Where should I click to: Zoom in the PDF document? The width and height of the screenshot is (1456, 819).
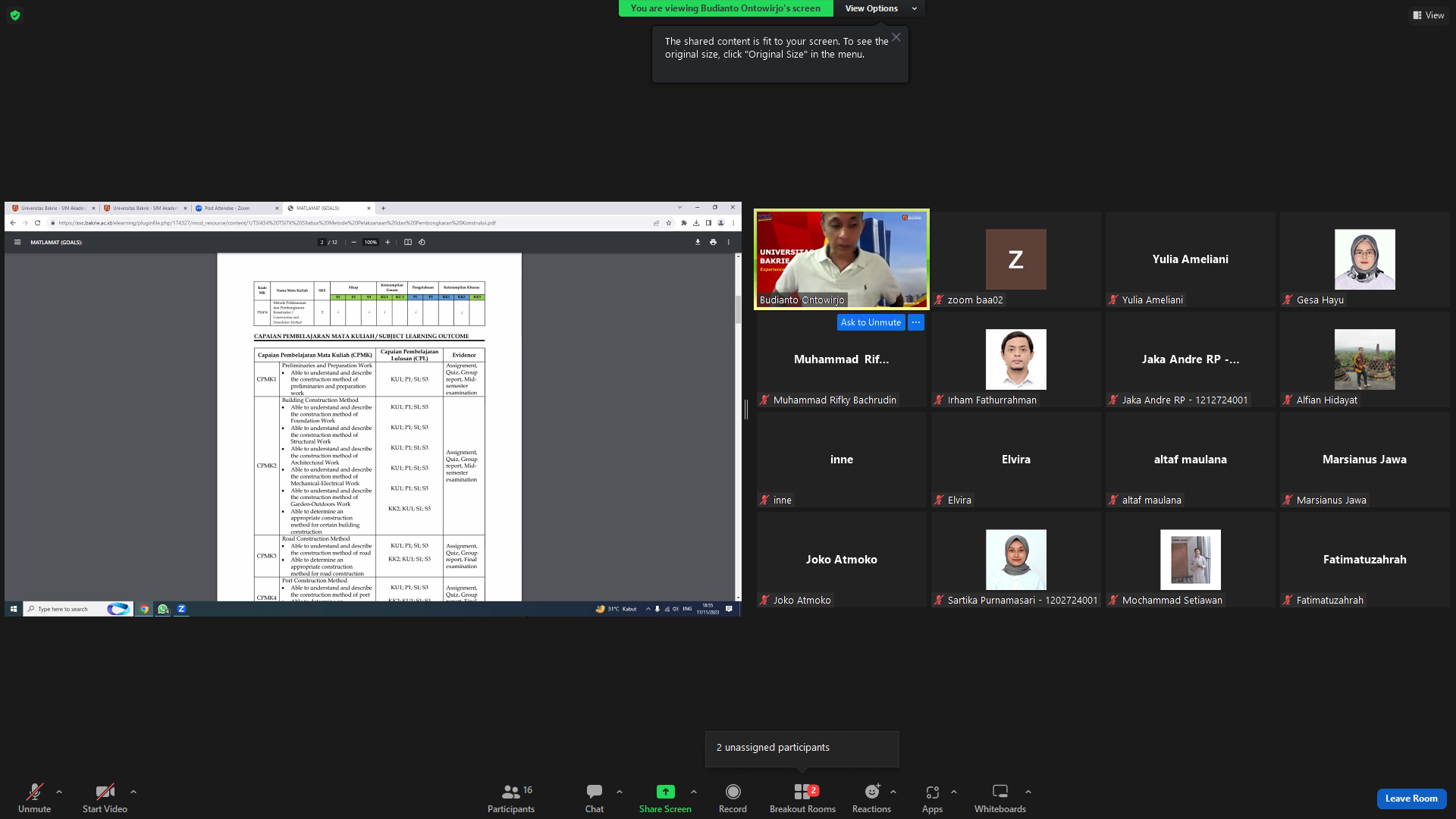[x=388, y=243]
